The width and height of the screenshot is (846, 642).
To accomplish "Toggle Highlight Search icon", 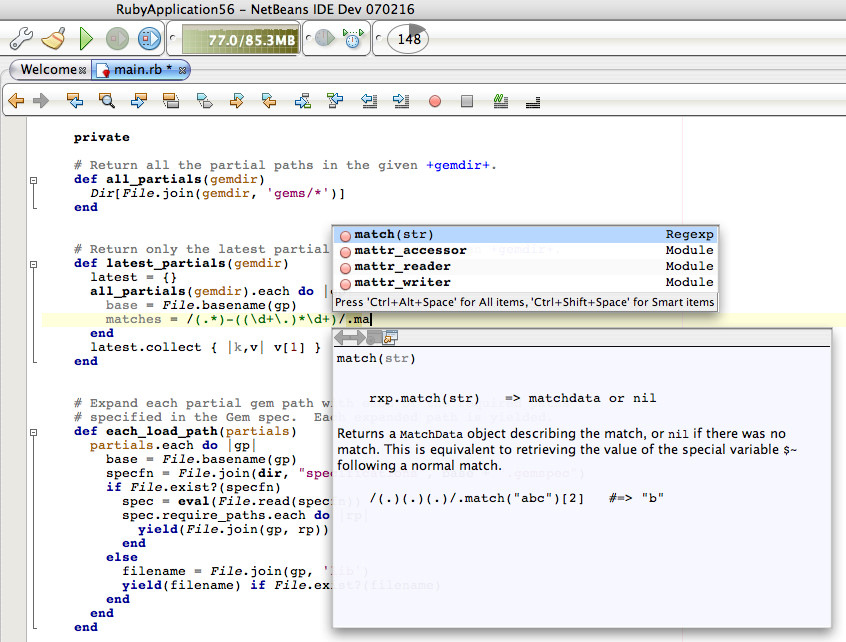I will (x=171, y=100).
